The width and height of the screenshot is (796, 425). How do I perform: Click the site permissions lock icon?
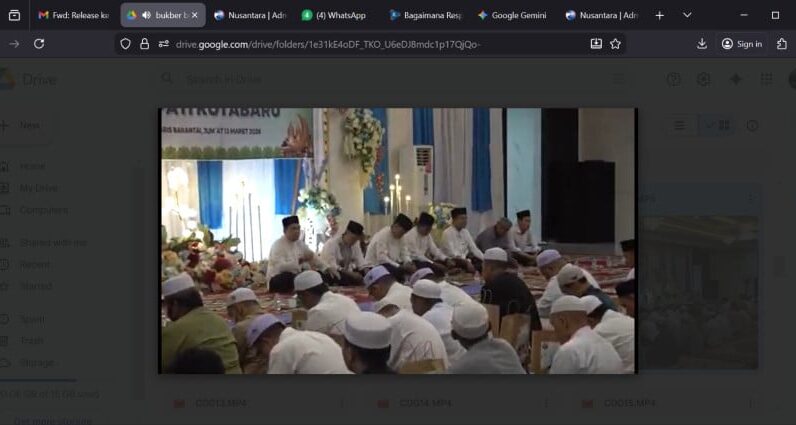click(145, 44)
